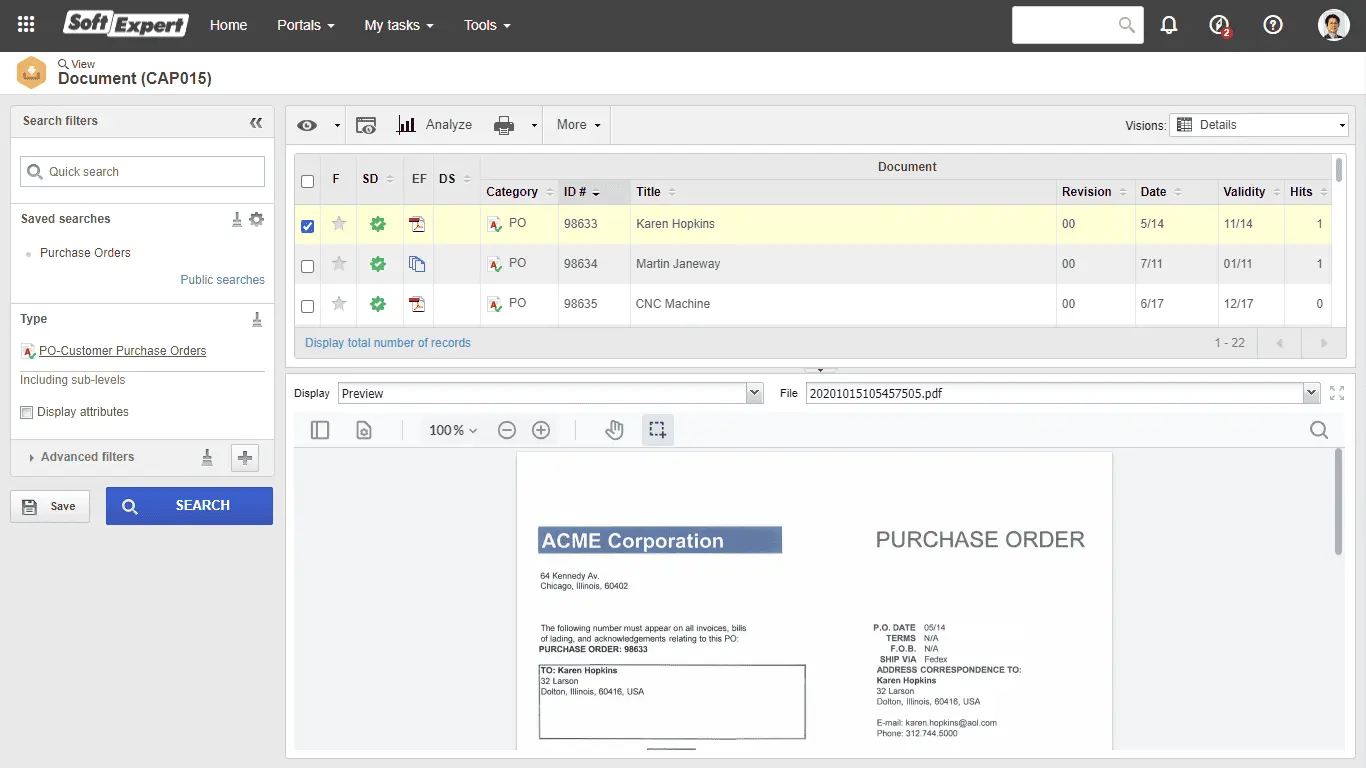Viewport: 1366px width, 768px height.
Task: Click the blue SEARCH button
Action: click(189, 506)
